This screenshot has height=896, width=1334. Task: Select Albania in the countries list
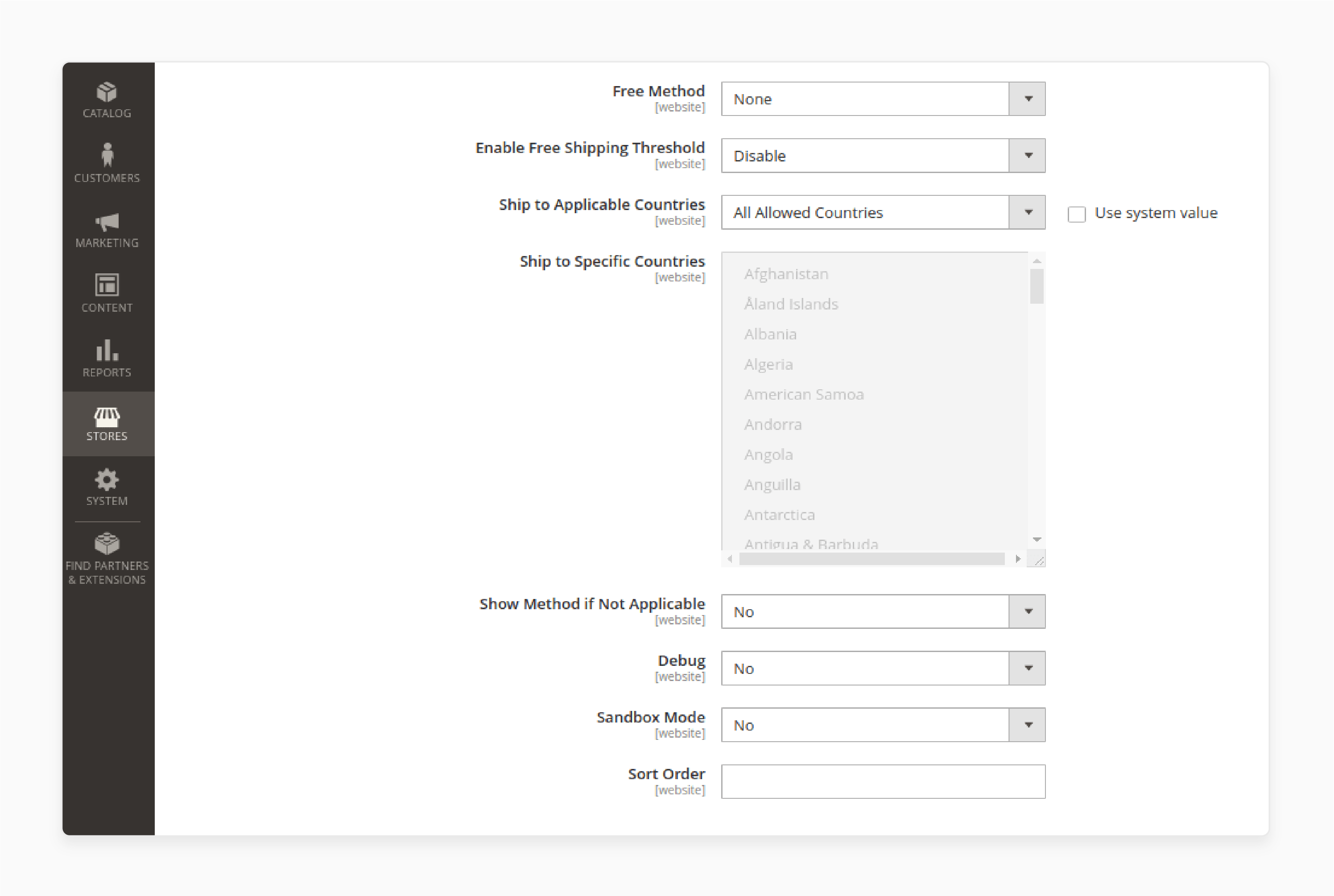[770, 334]
